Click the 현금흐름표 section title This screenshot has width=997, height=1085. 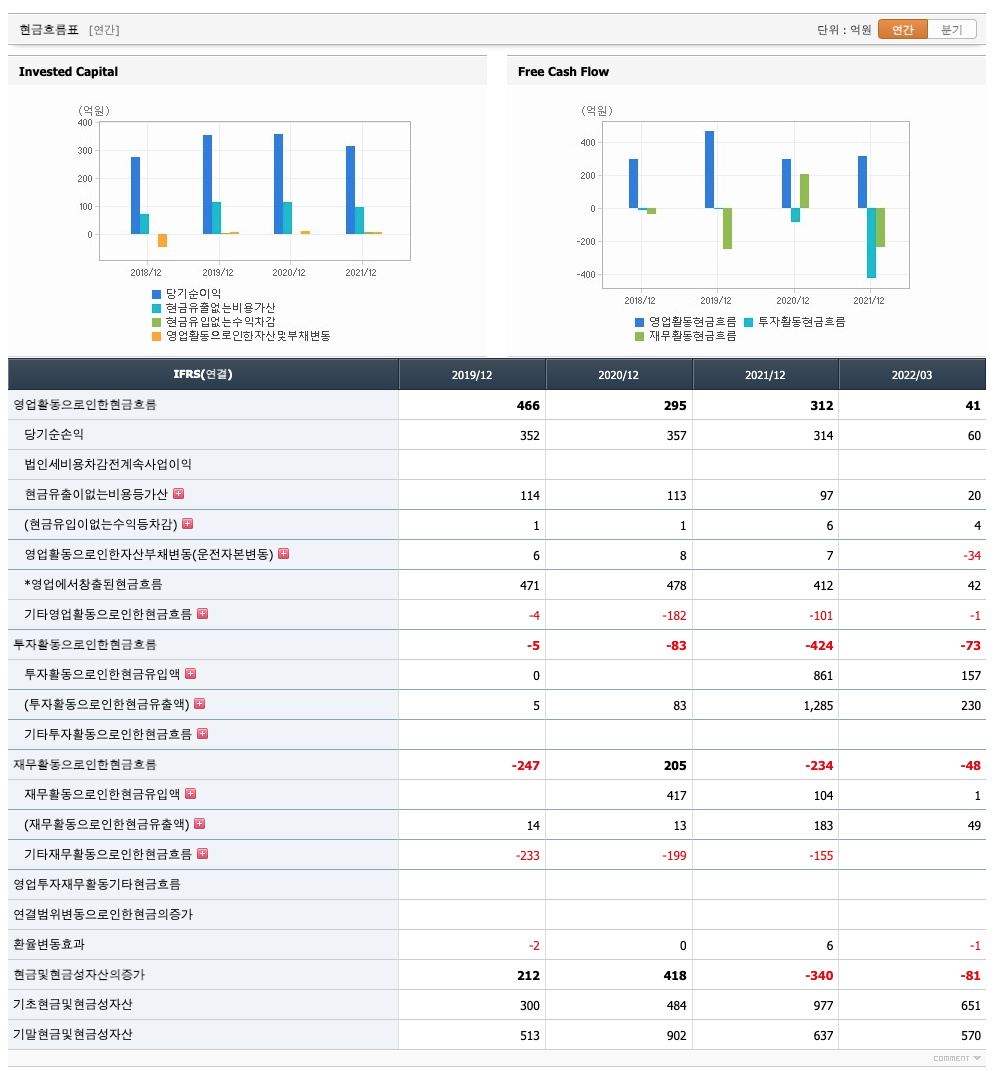[49, 29]
